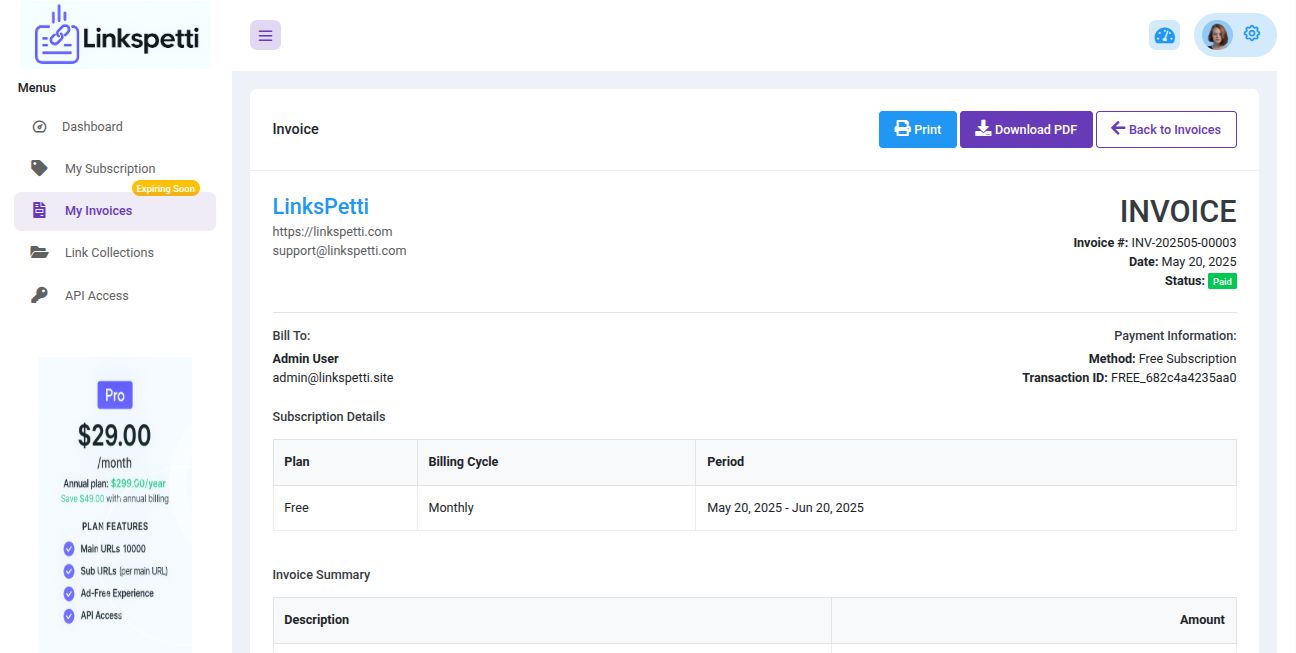
Task: Click the folder icon for Link Collections
Action: click(x=39, y=253)
